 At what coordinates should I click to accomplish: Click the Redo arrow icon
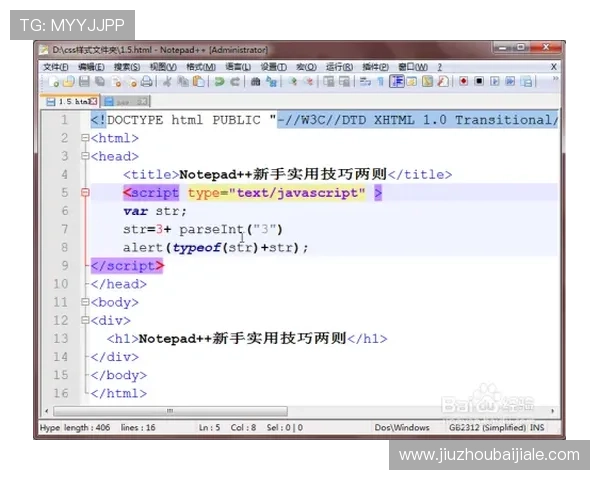click(x=235, y=82)
